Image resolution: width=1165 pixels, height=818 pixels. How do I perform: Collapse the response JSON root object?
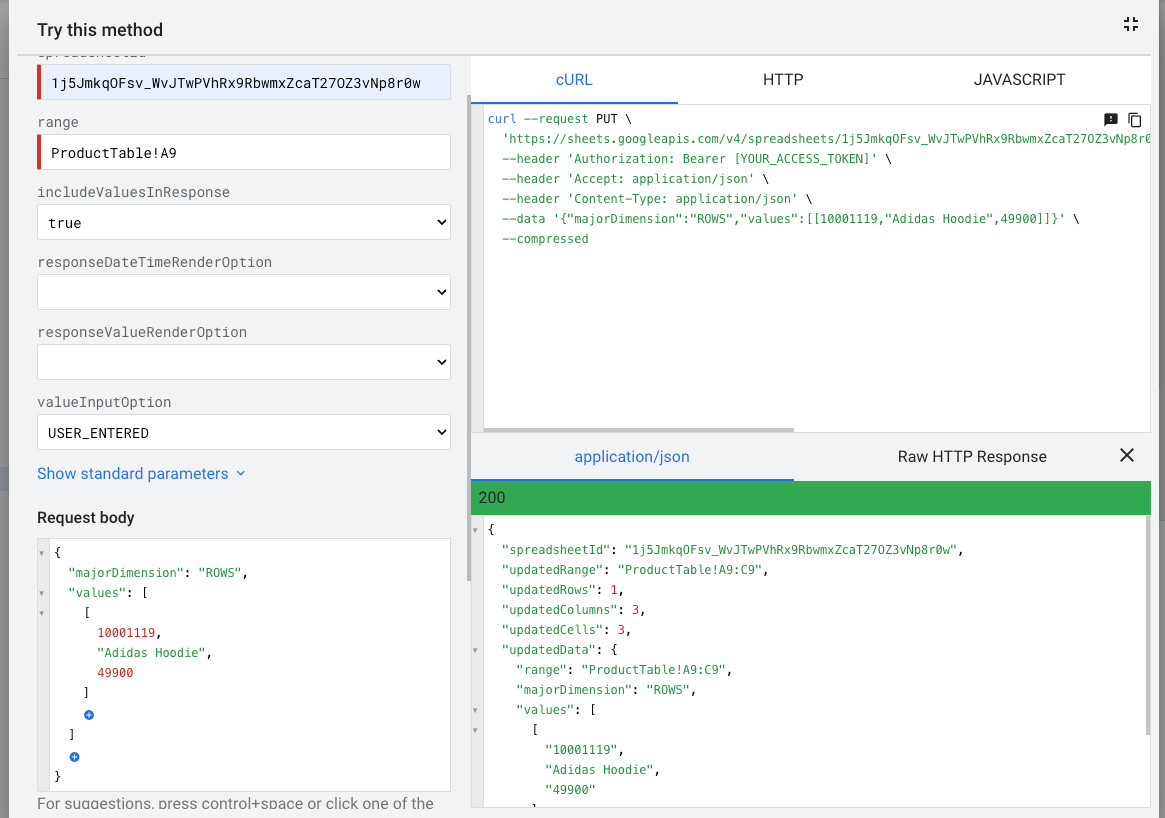coord(476,530)
